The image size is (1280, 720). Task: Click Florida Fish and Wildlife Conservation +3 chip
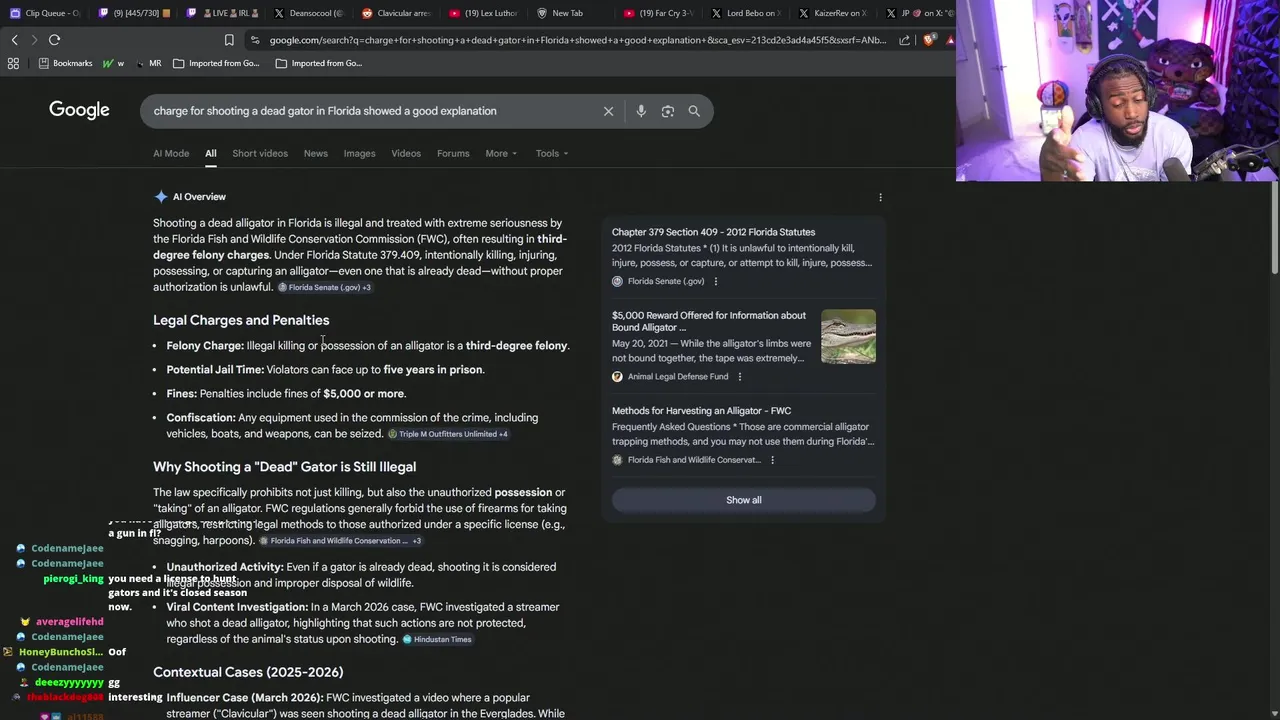pyautogui.click(x=340, y=541)
